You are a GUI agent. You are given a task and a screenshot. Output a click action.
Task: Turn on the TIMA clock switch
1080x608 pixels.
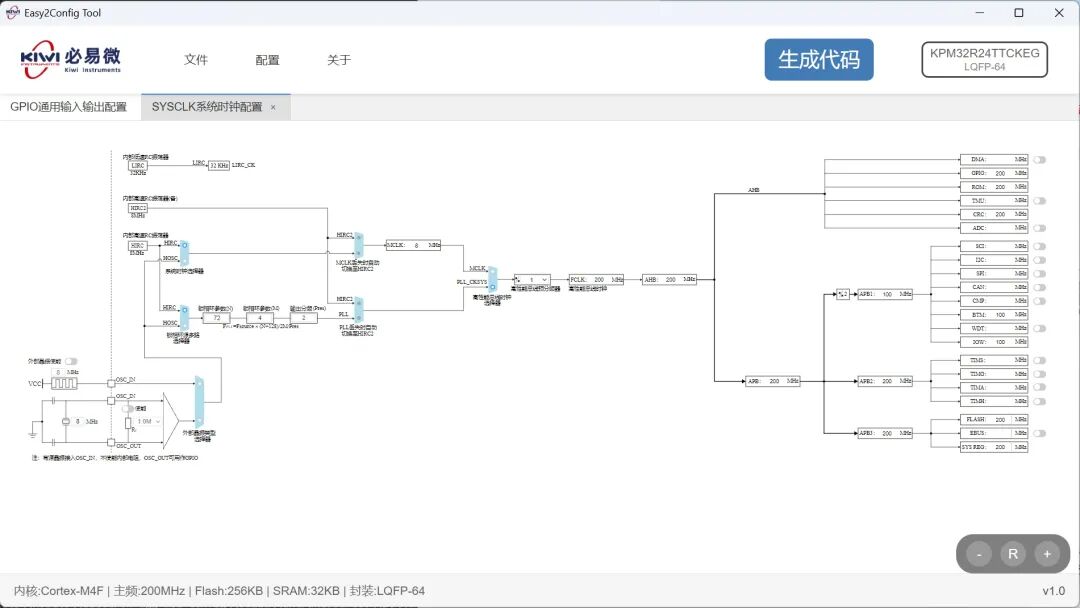(x=1039, y=388)
